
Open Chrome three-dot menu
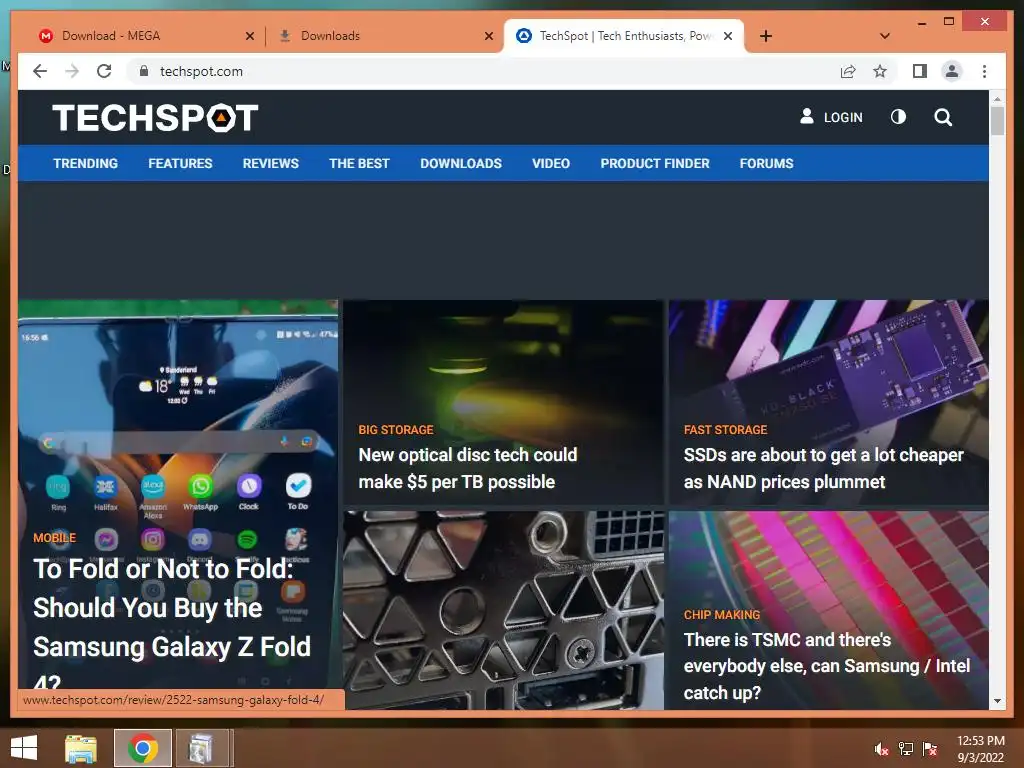[x=984, y=71]
